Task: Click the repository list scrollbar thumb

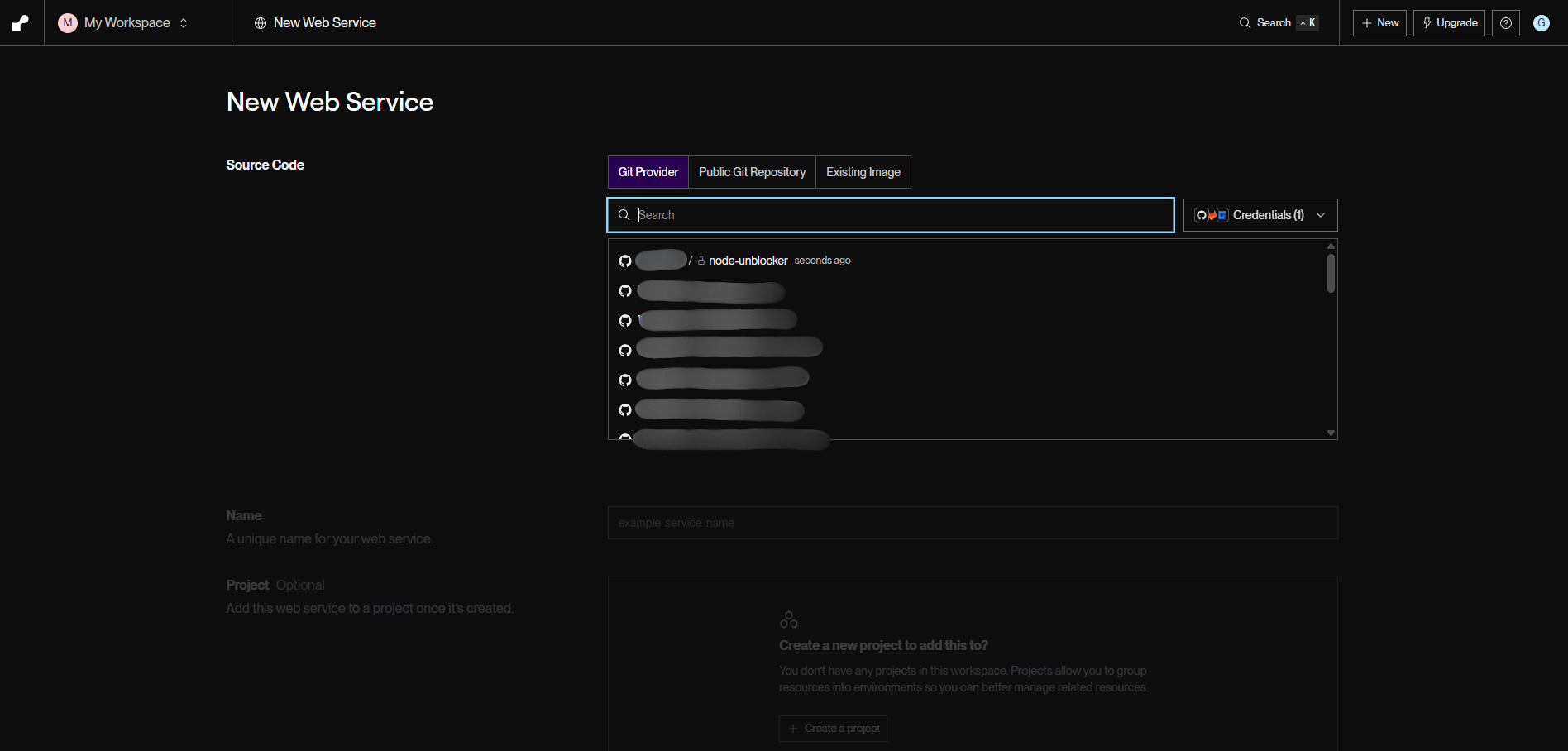Action: (x=1331, y=273)
